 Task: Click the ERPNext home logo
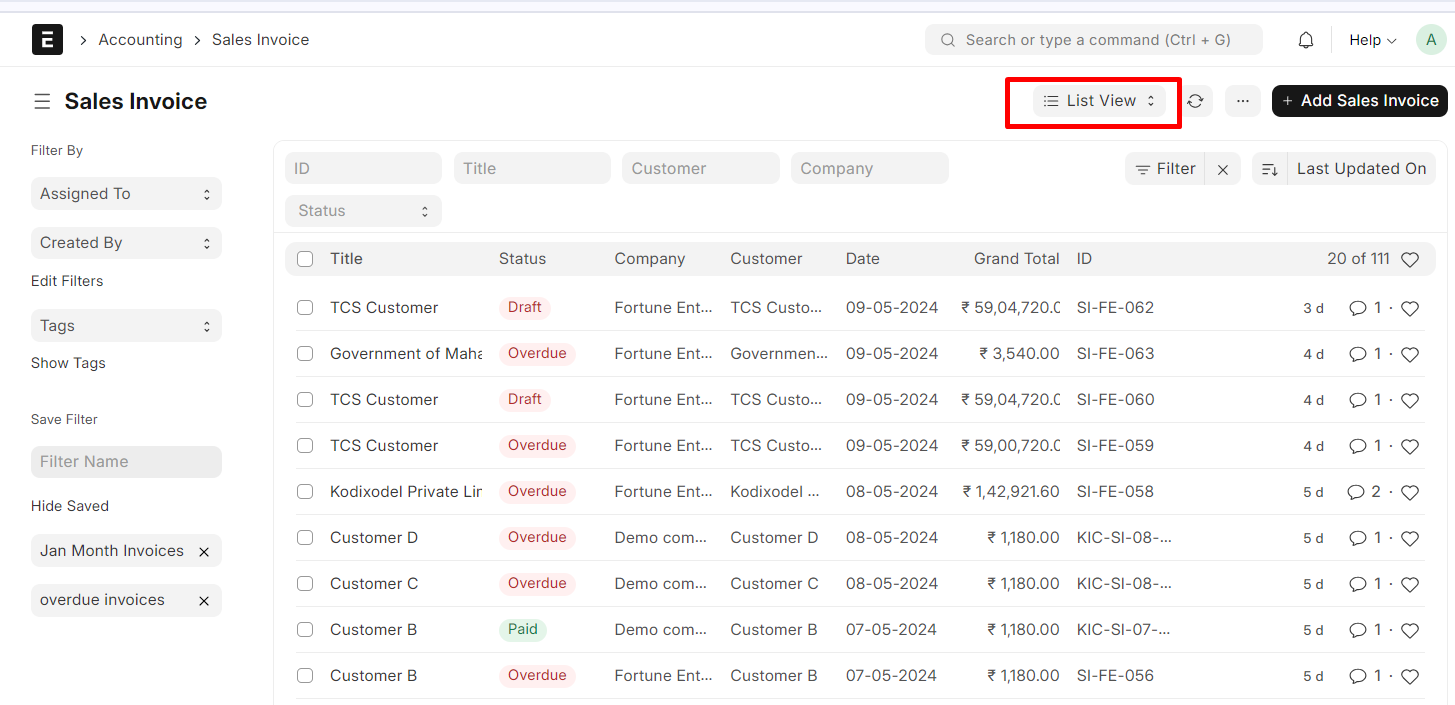tap(47, 40)
